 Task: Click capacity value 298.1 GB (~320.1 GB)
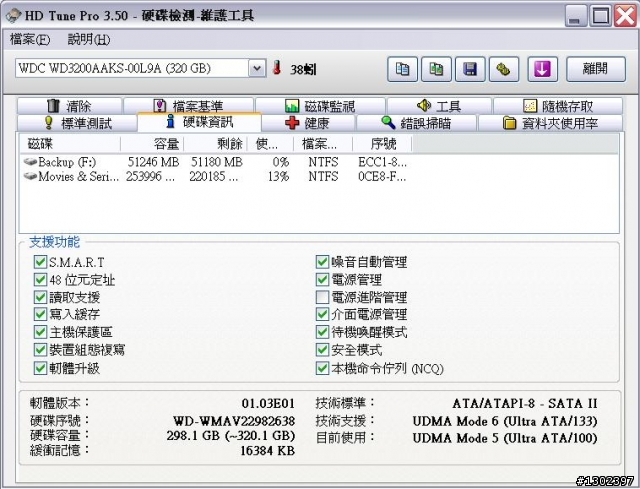click(x=231, y=436)
